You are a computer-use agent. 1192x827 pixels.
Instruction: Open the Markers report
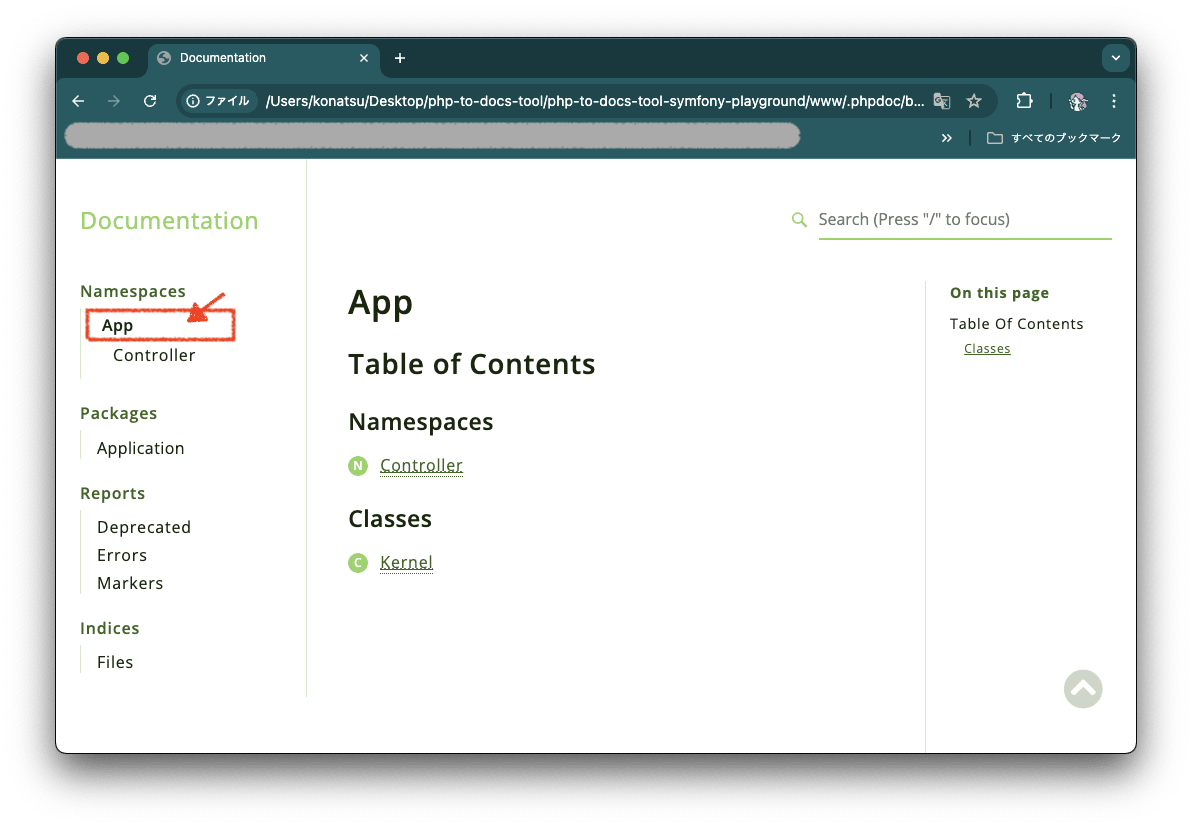point(130,584)
